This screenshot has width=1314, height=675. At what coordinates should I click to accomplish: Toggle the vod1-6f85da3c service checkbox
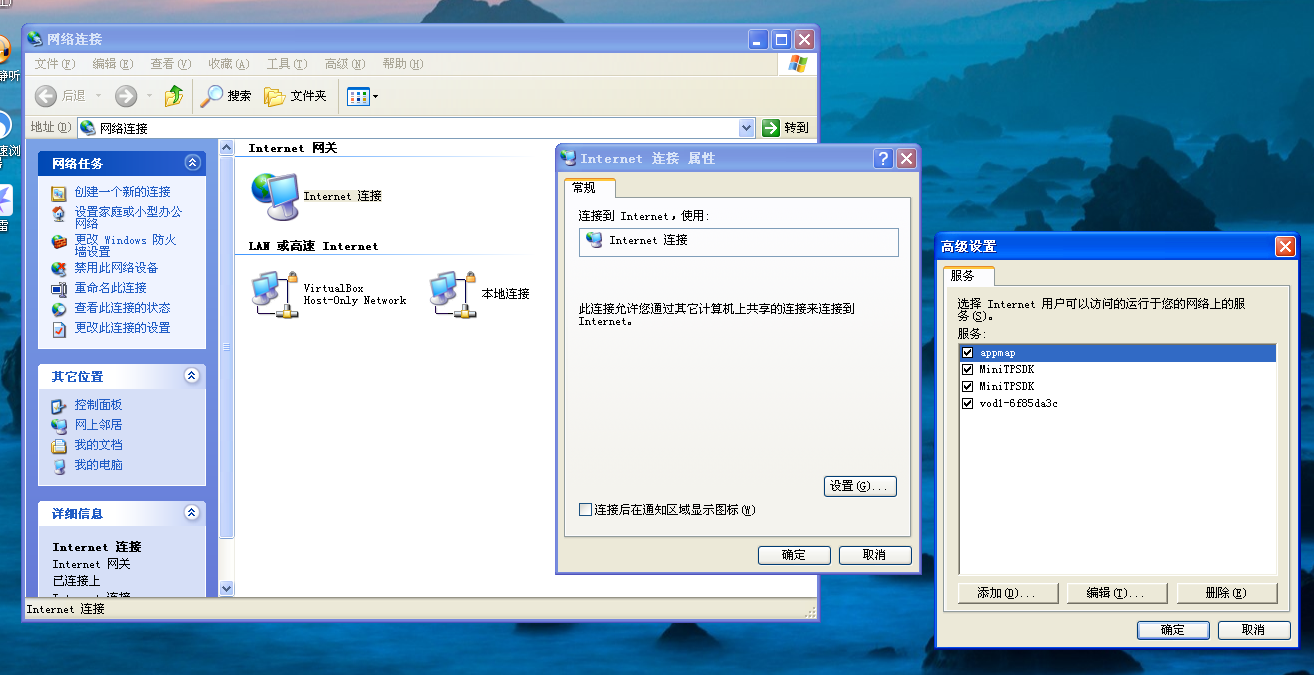click(x=967, y=404)
